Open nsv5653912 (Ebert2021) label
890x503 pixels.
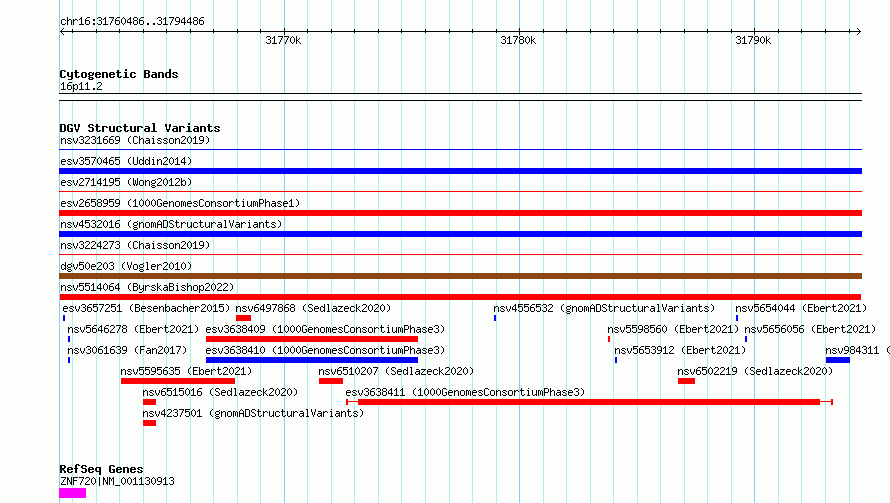(x=680, y=350)
